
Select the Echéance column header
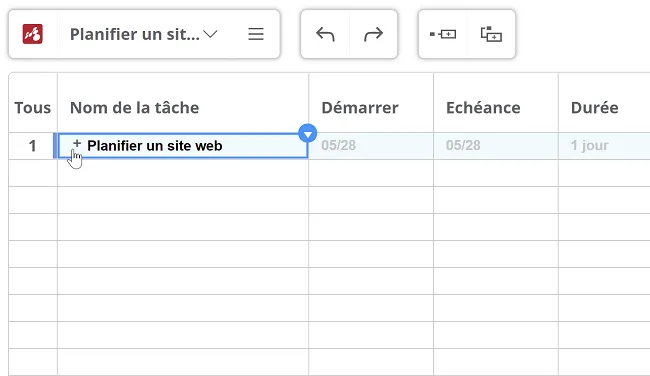(483, 108)
